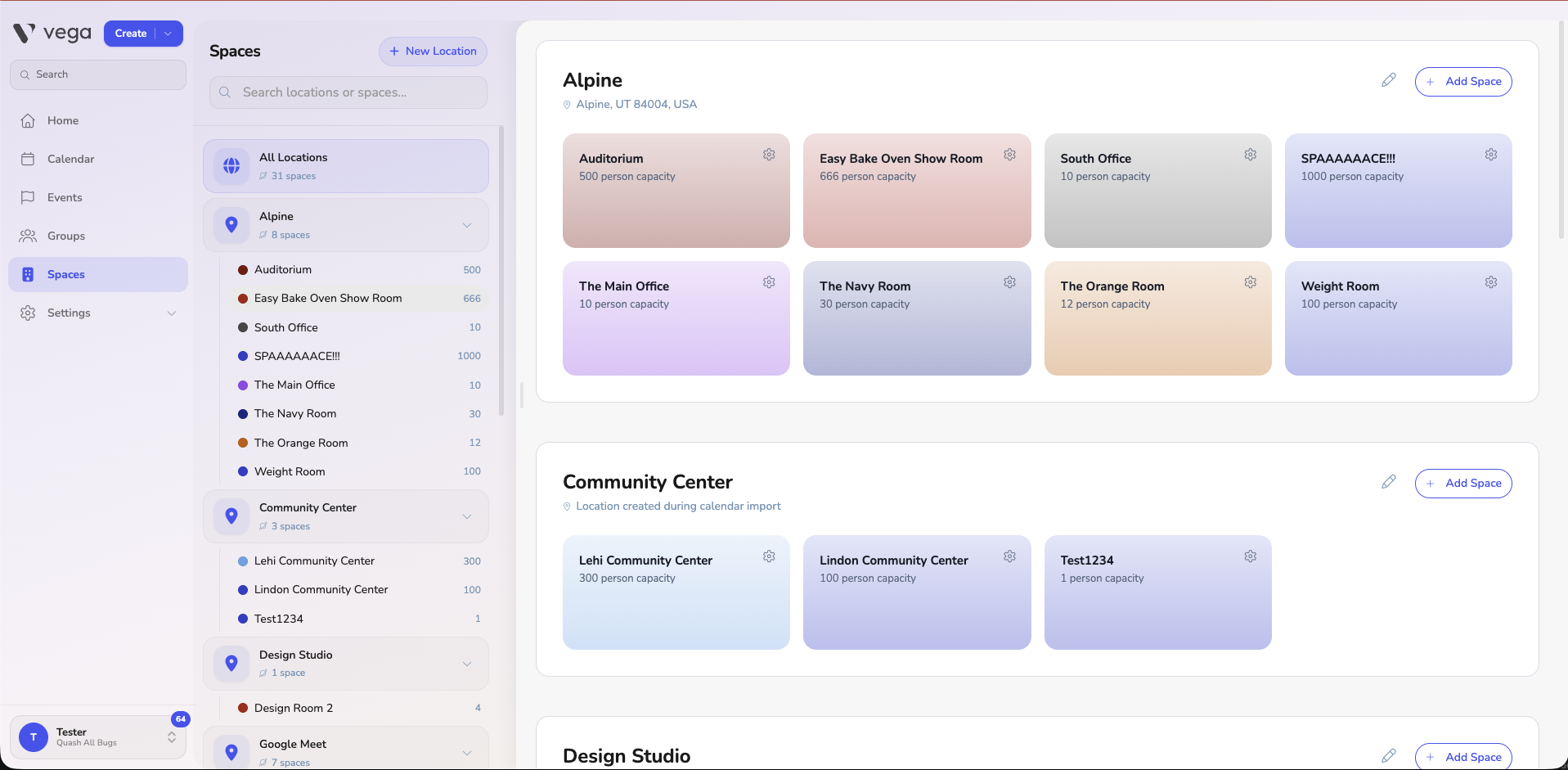The height and width of the screenshot is (770, 1568).
Task: Go to Home
Action: click(98, 121)
